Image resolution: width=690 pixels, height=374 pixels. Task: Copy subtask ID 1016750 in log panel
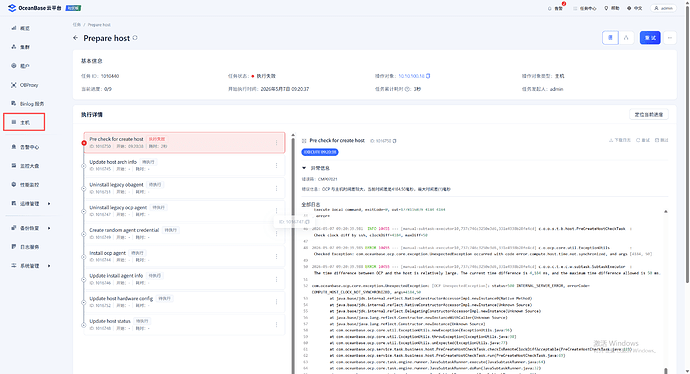(x=394, y=141)
